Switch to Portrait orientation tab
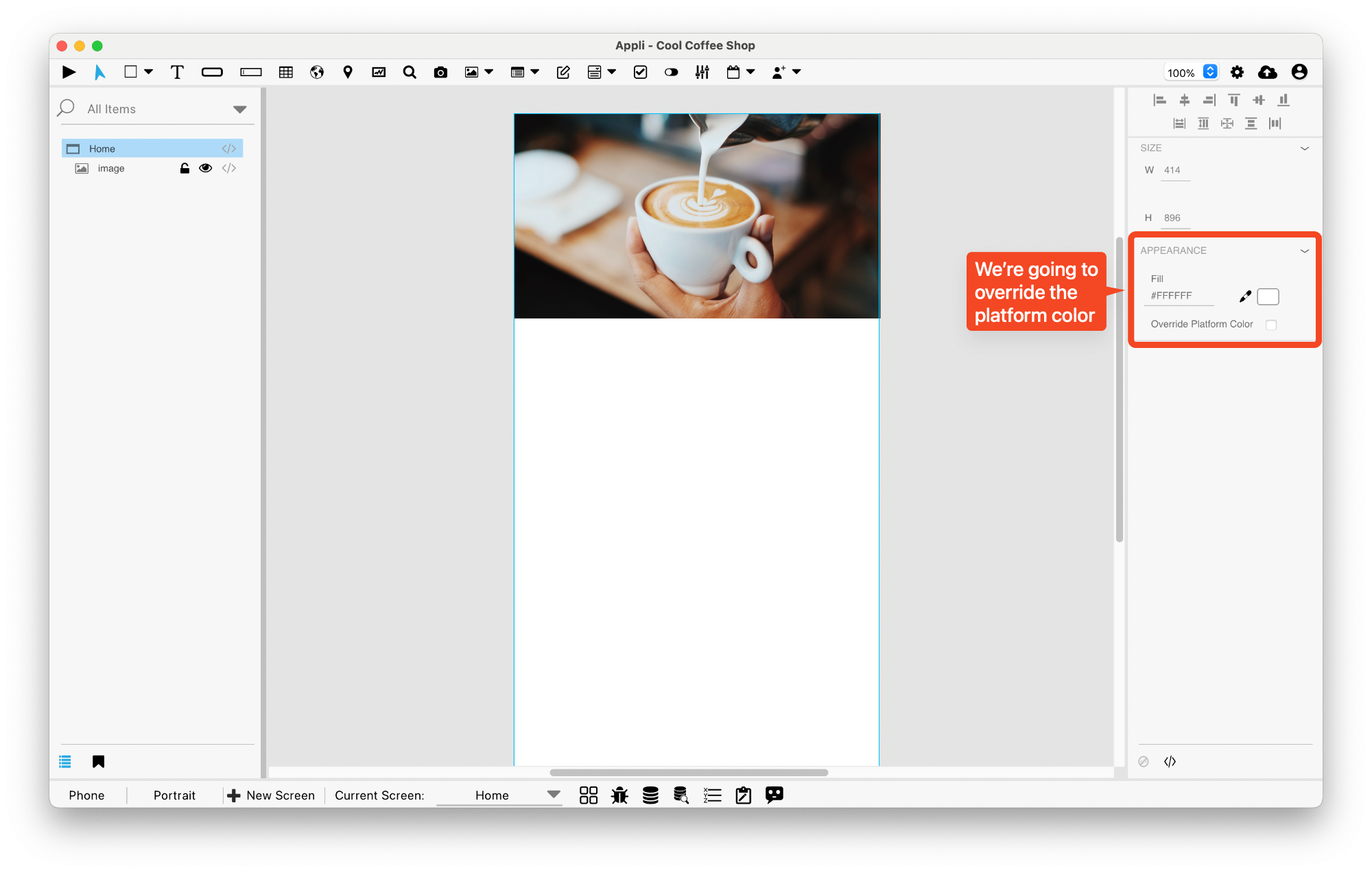 (175, 795)
